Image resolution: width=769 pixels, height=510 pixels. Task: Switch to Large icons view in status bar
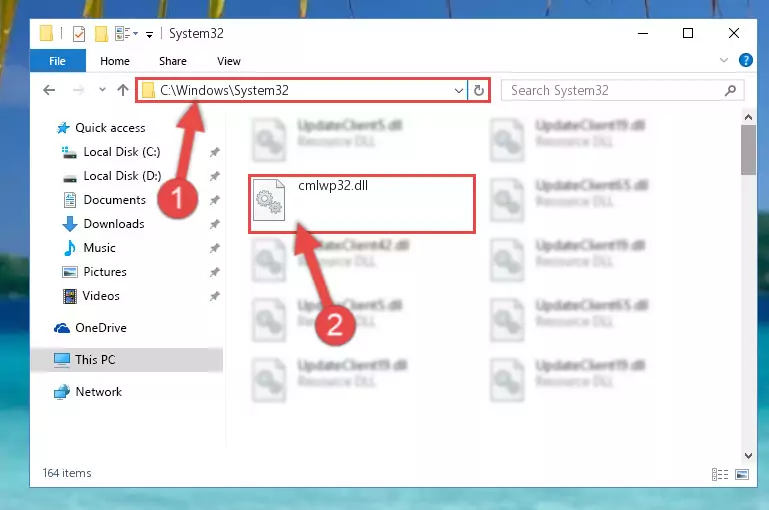[x=742, y=474]
